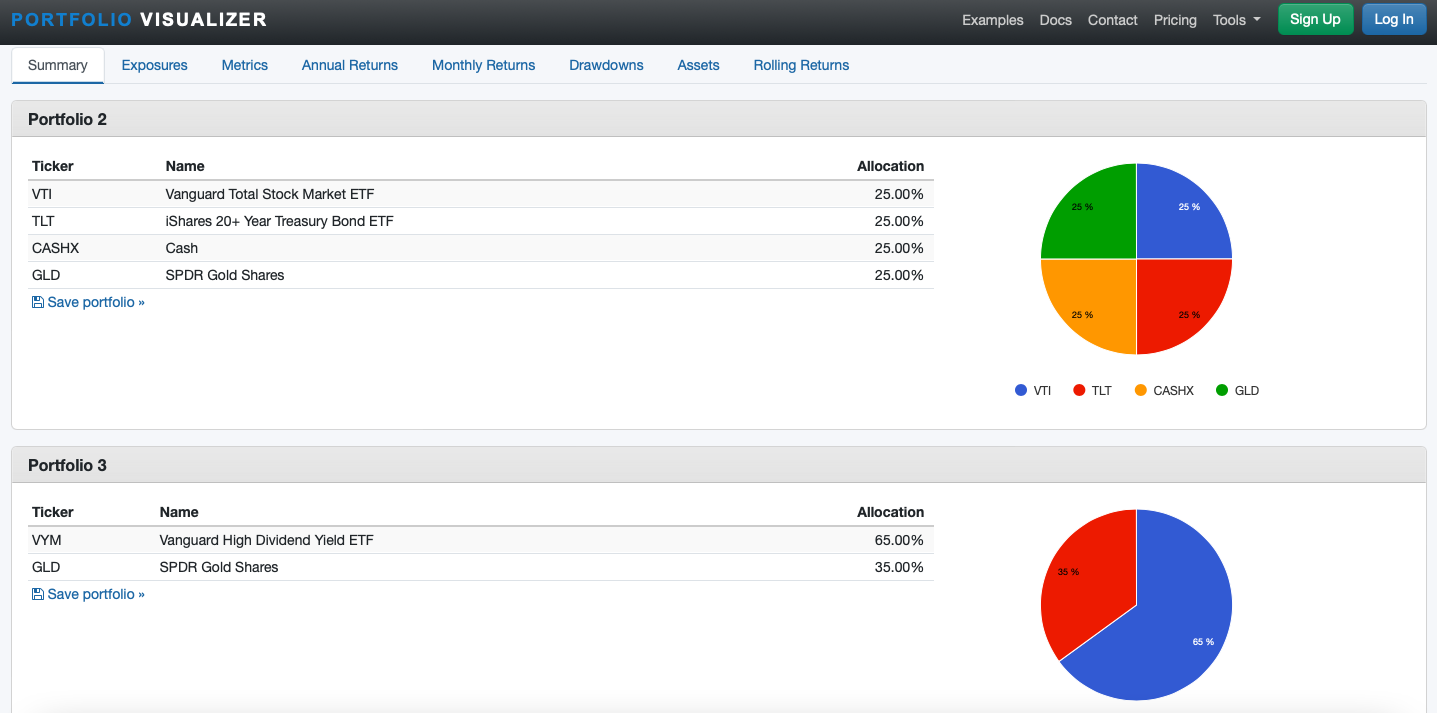
Task: Click the Log In button
Action: 1394,19
